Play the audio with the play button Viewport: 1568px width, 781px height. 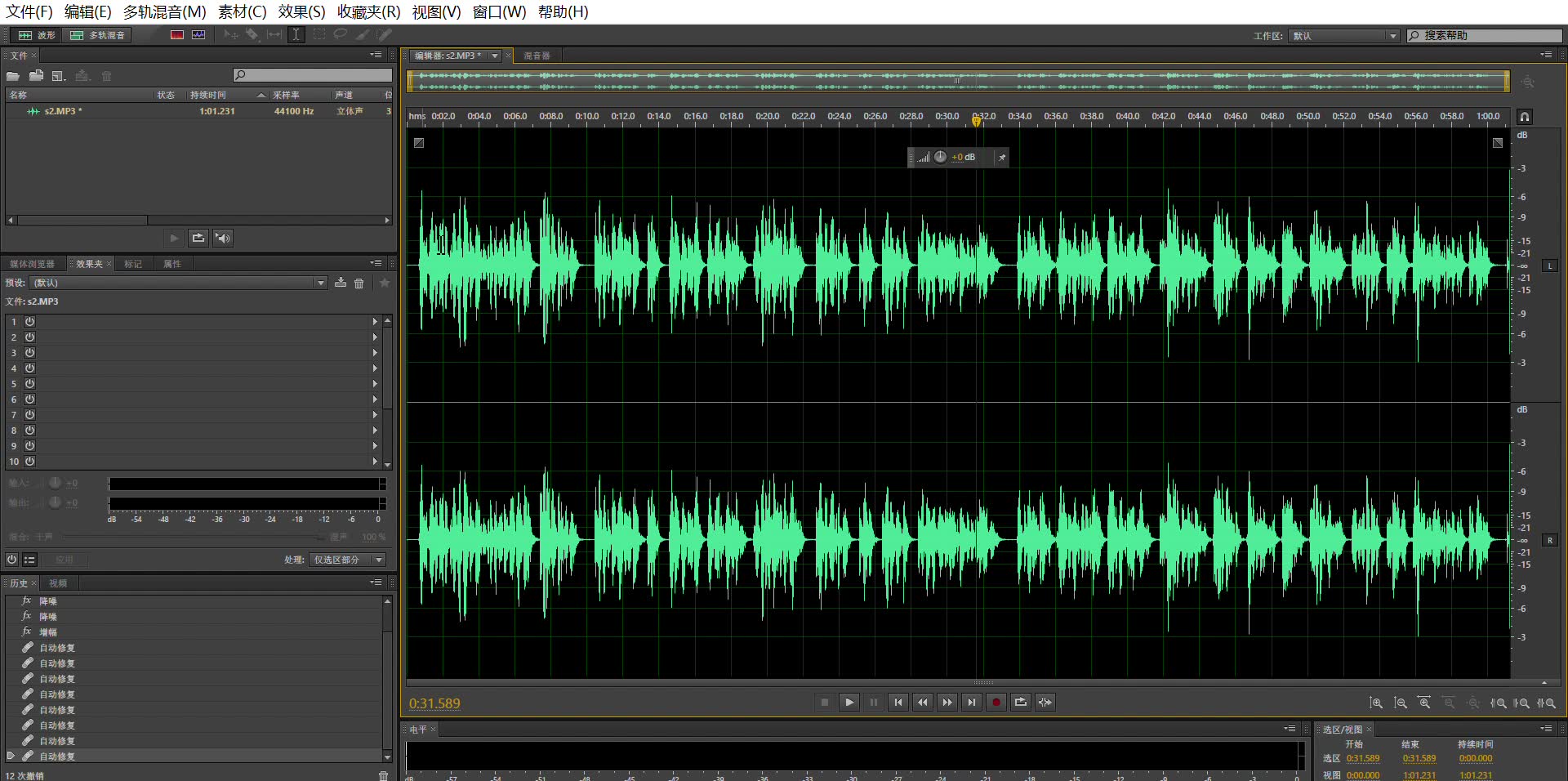[x=849, y=702]
